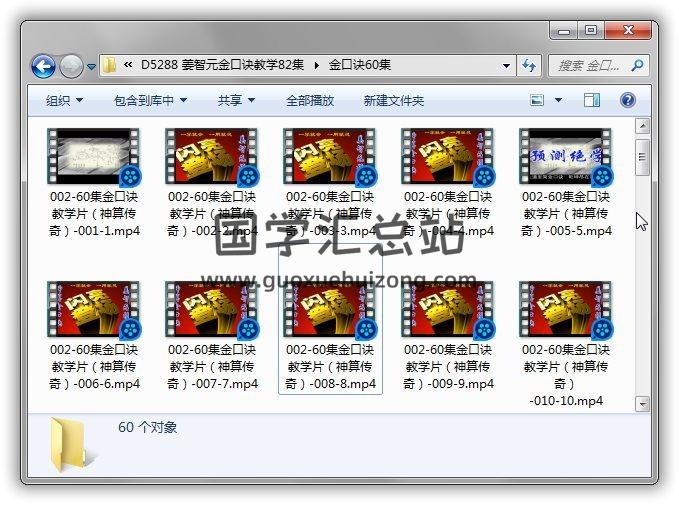Click the 金口诀60集 breadcrumb in address bar
This screenshot has height=505, width=679.
(359, 66)
